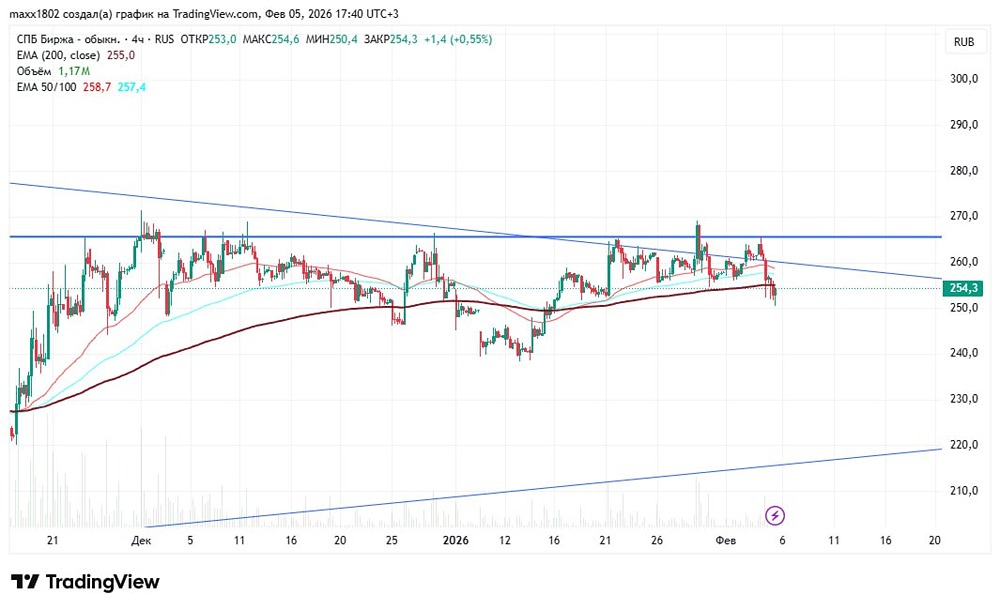Click the Фев date label on time axis
This screenshot has height=610, width=1000.
pyautogui.click(x=726, y=540)
